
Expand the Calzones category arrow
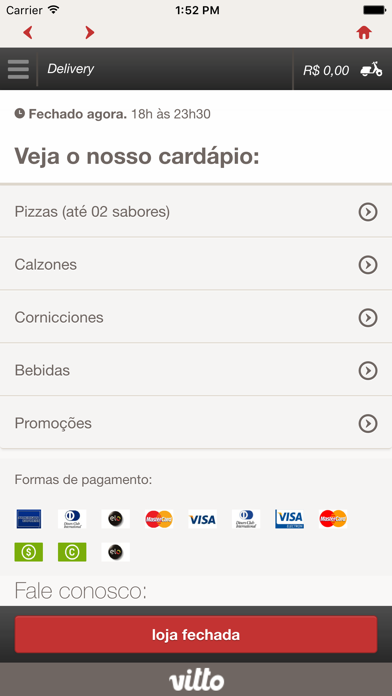click(368, 265)
